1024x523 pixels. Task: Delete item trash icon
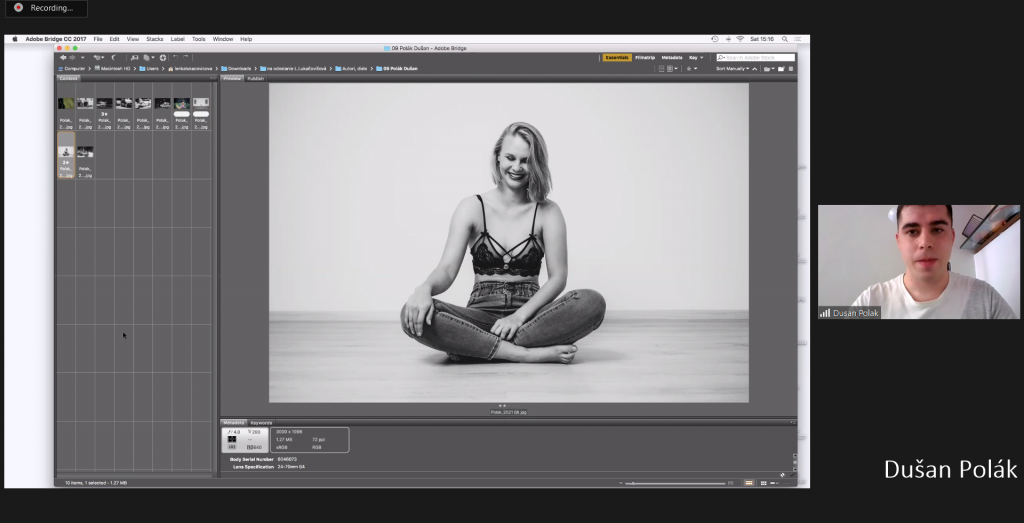[x=791, y=69]
